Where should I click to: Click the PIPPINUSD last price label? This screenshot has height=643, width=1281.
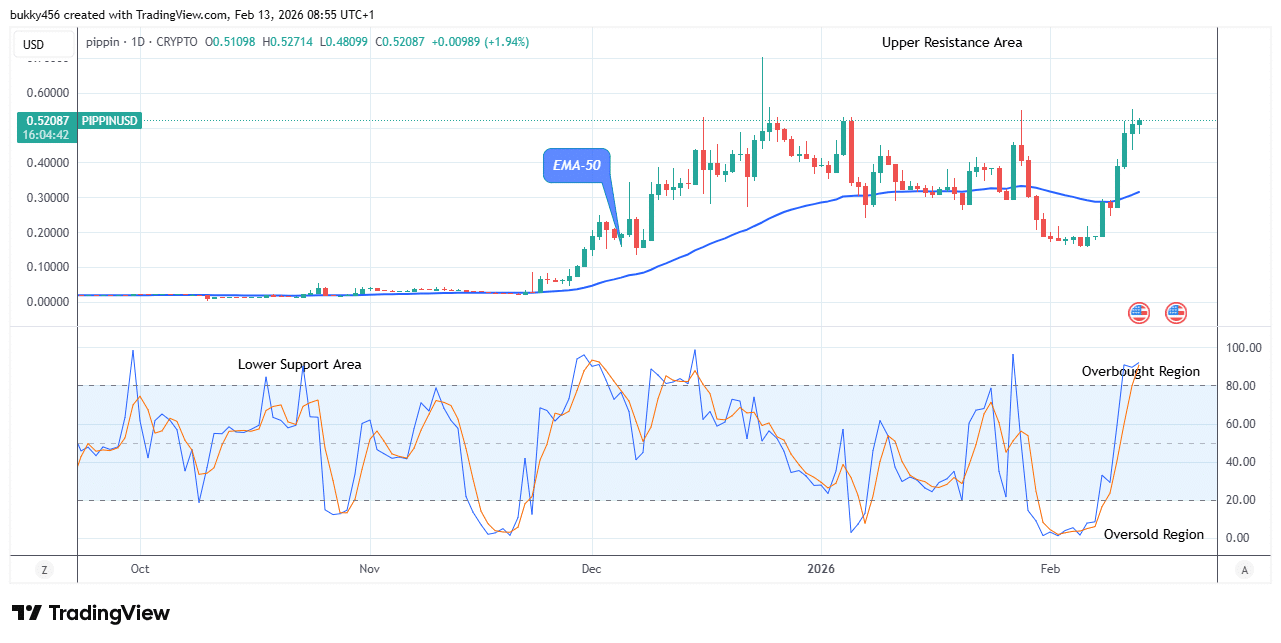[110, 119]
